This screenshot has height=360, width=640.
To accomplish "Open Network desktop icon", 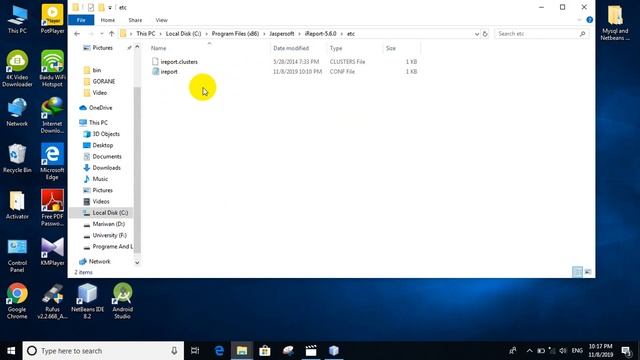I will pos(17,112).
